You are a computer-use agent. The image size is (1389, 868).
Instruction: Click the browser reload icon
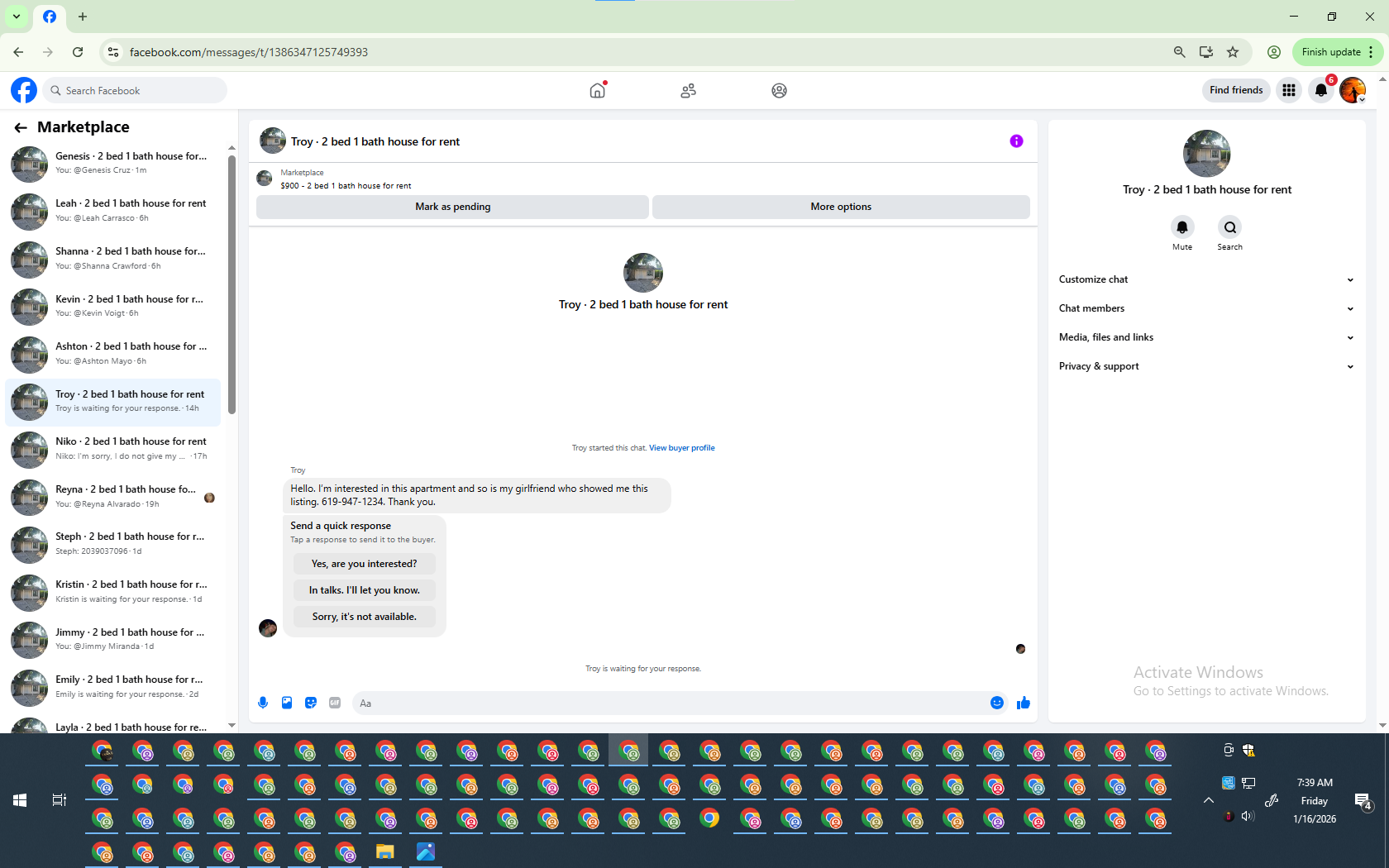pos(78,52)
